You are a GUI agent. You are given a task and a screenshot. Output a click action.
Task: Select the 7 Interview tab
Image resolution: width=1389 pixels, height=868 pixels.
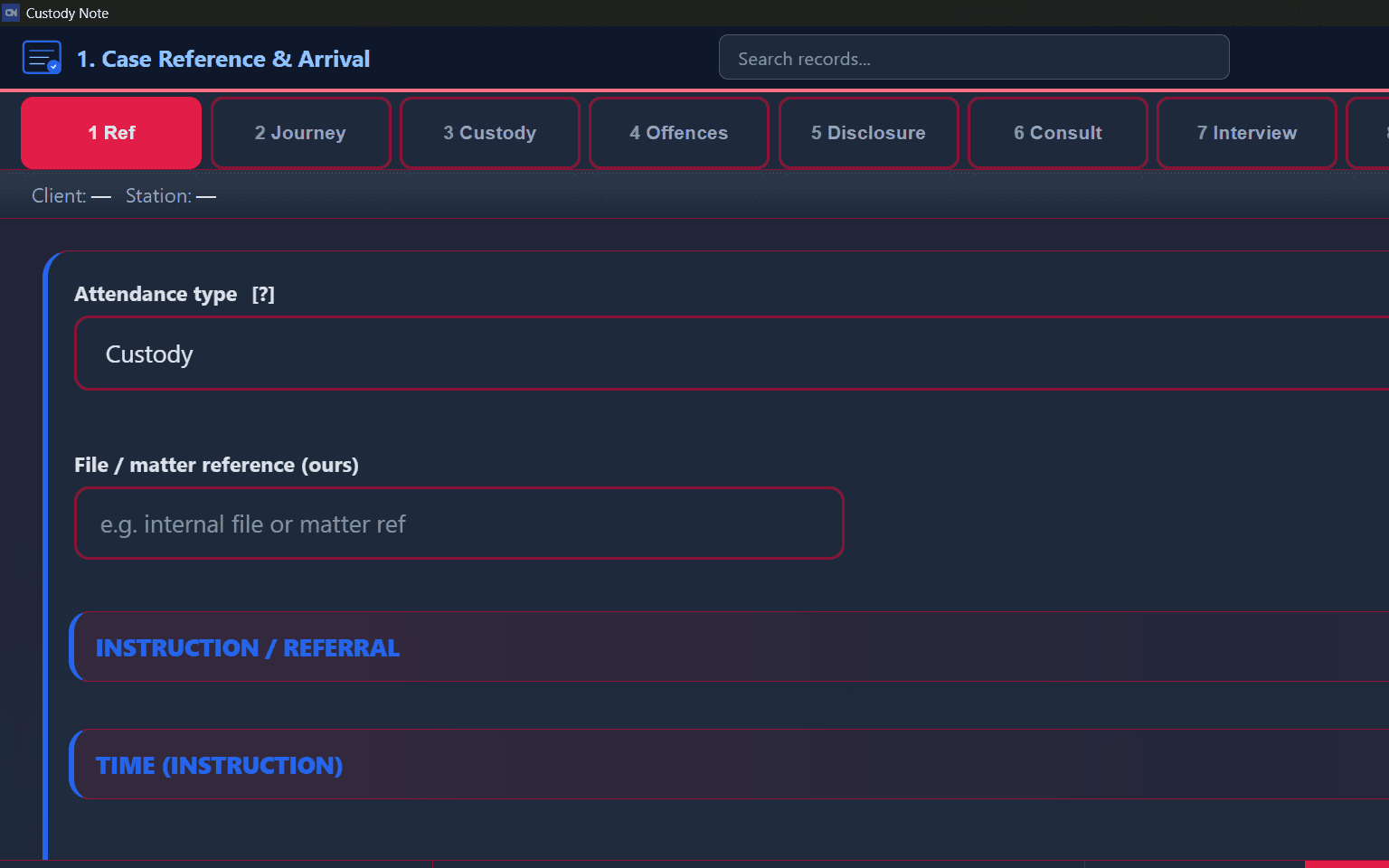tap(1246, 132)
